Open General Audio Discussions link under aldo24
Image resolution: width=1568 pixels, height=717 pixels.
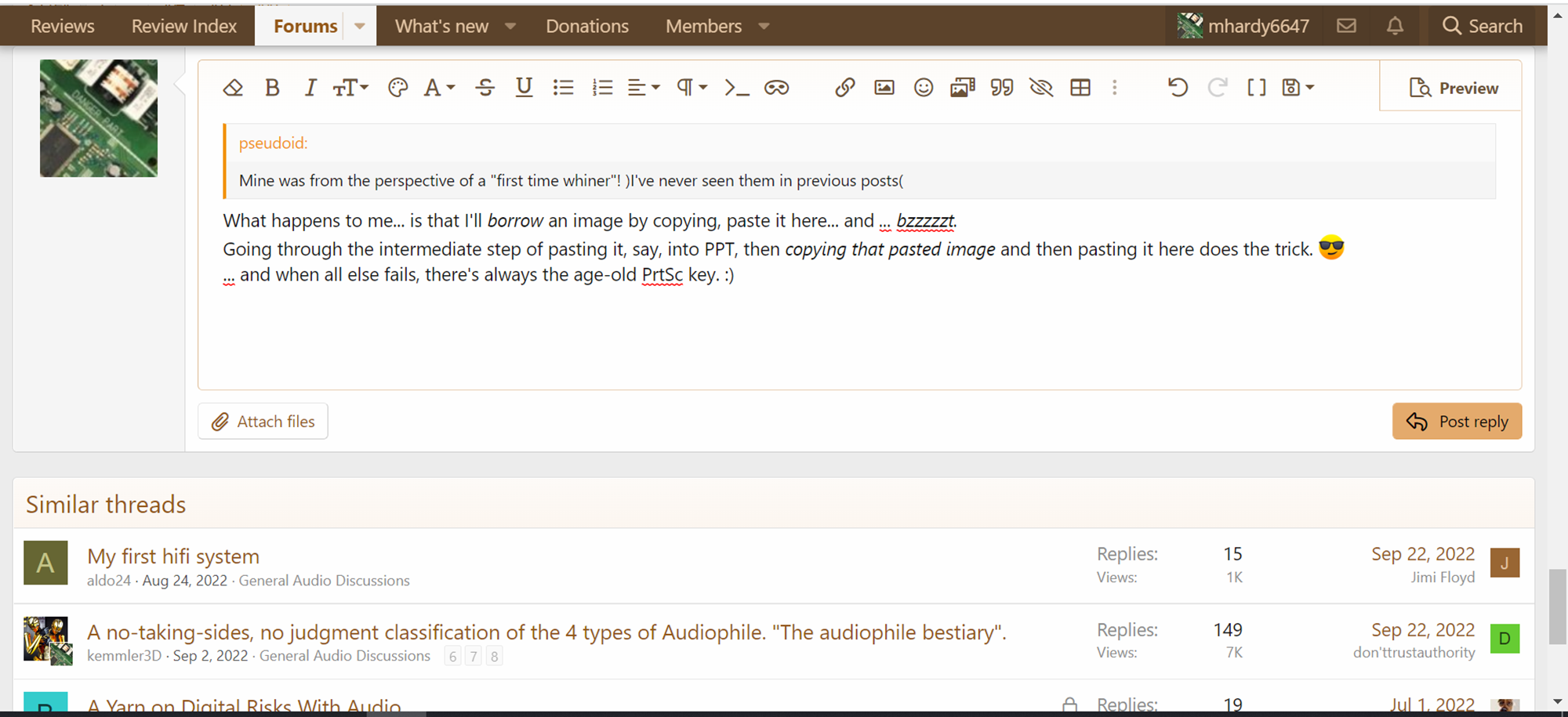pyautogui.click(x=324, y=581)
